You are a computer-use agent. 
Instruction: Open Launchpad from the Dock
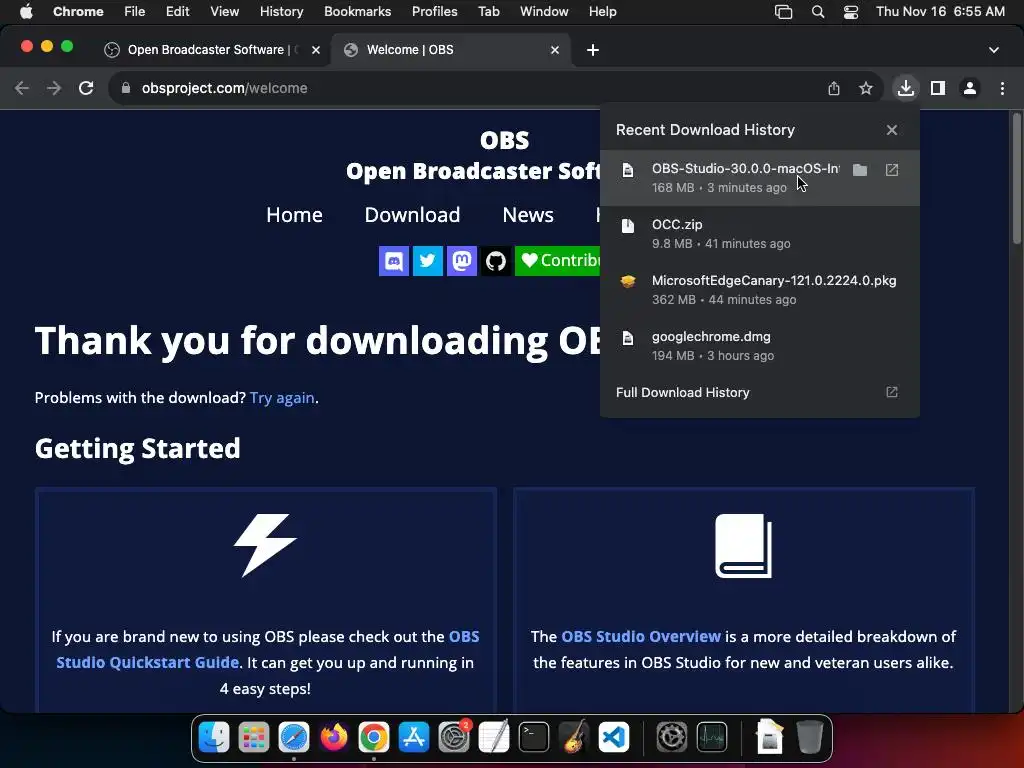[254, 738]
